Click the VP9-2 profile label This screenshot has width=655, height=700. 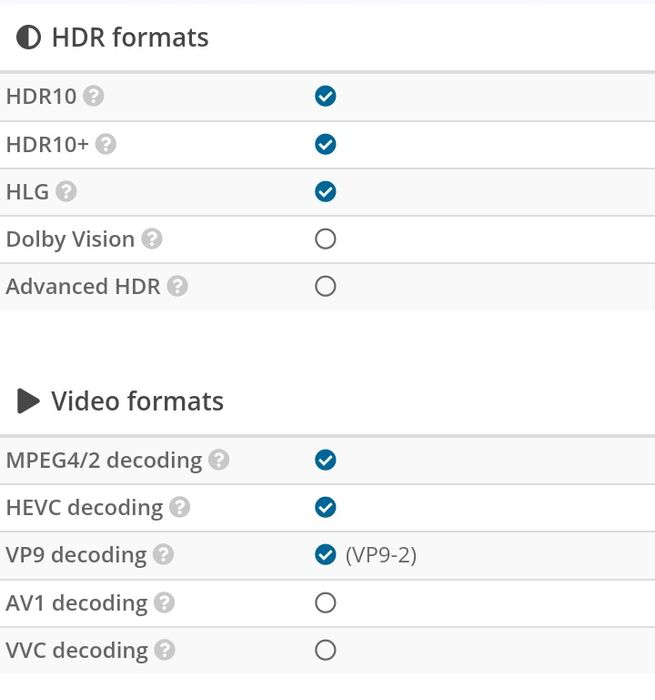tap(381, 554)
